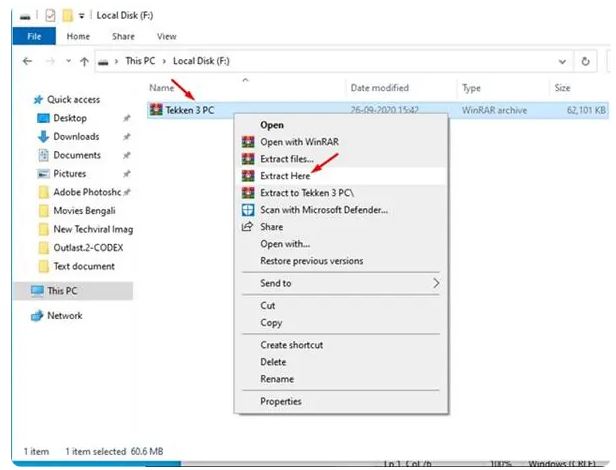The width and height of the screenshot is (616, 470).
Task: Click the drive icon in address bar
Action: [x=103, y=62]
